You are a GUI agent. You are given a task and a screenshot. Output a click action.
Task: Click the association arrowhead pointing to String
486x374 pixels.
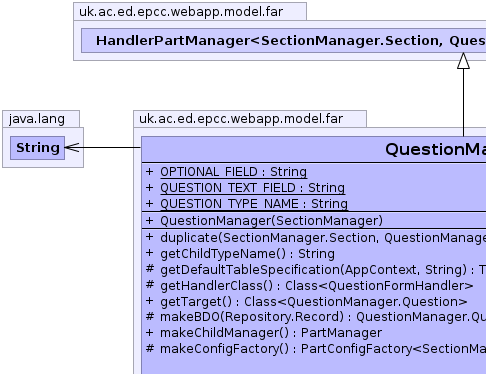72,148
